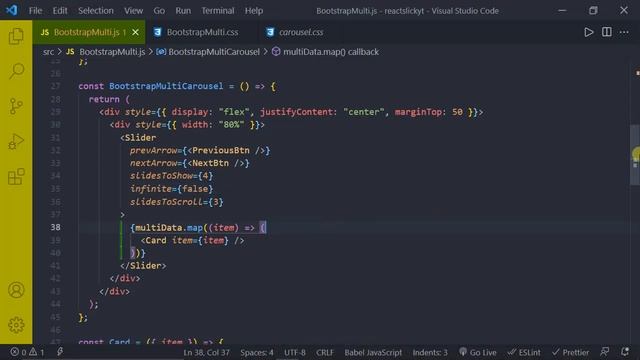Viewport: 640px width, 360px height.
Task: Click the ESLint status item
Action: (524, 352)
